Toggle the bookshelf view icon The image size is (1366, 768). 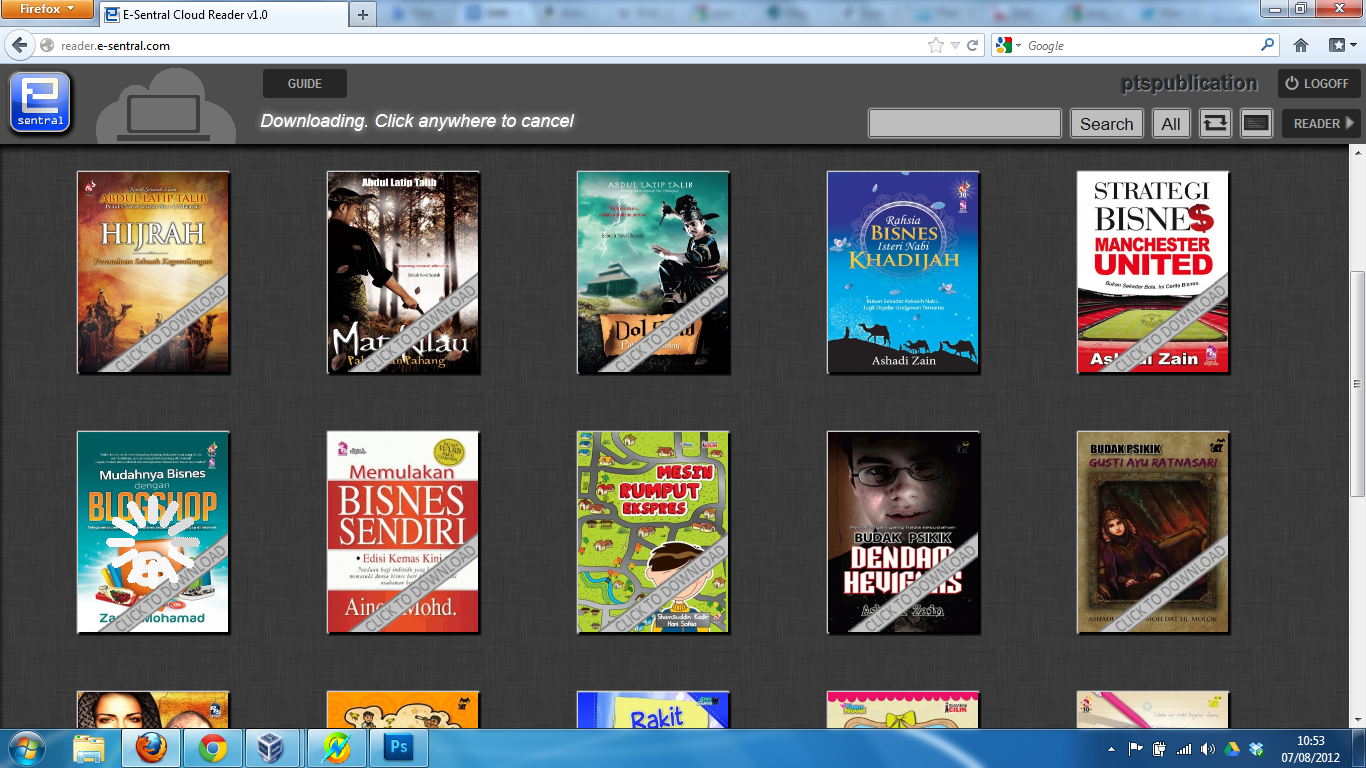[1256, 124]
